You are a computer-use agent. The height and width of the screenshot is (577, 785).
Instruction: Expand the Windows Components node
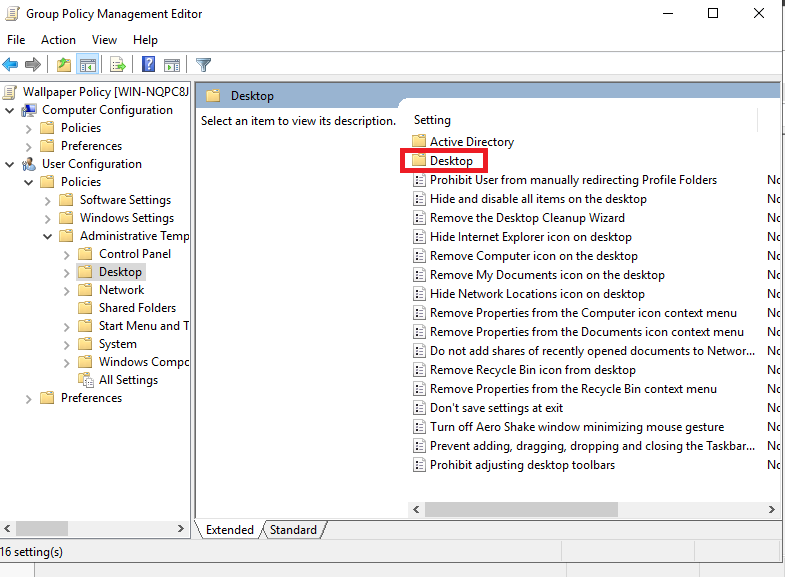pos(67,363)
